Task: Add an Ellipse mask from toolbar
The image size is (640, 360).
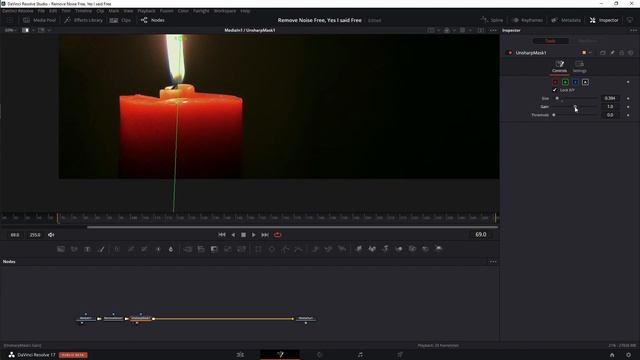Action: [x=272, y=249]
